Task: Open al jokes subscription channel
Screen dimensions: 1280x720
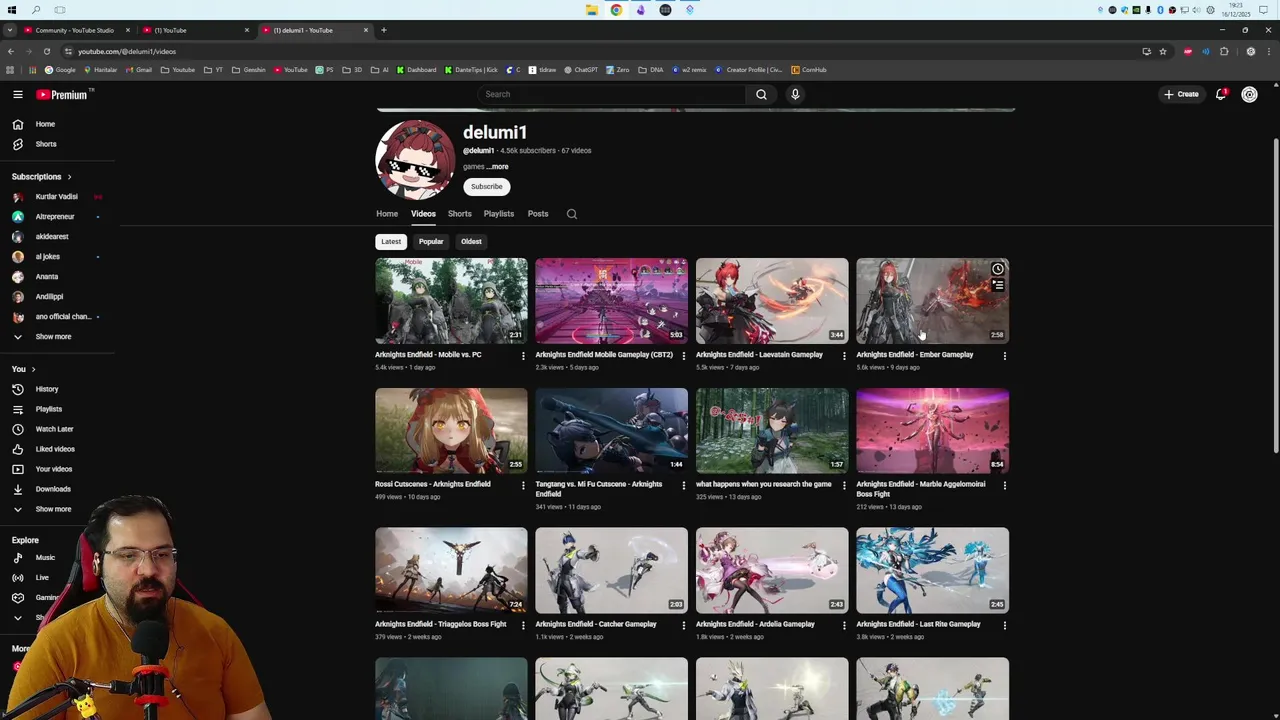Action: pyautogui.click(x=47, y=257)
